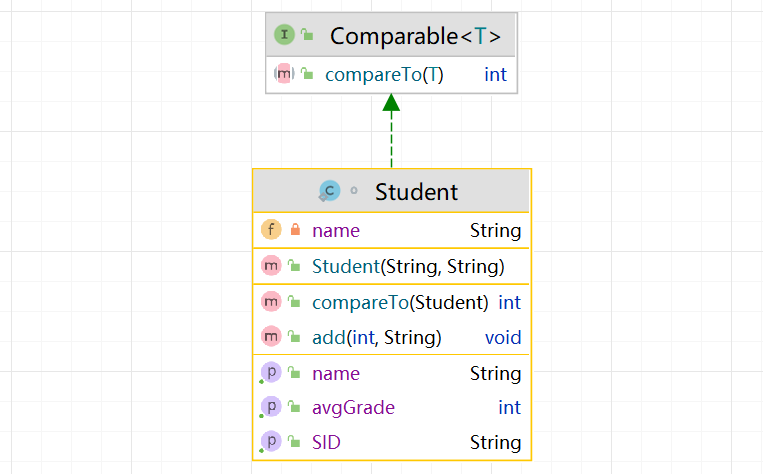The image size is (763, 474).
Task: Click the SID property label
Action: 328,442
